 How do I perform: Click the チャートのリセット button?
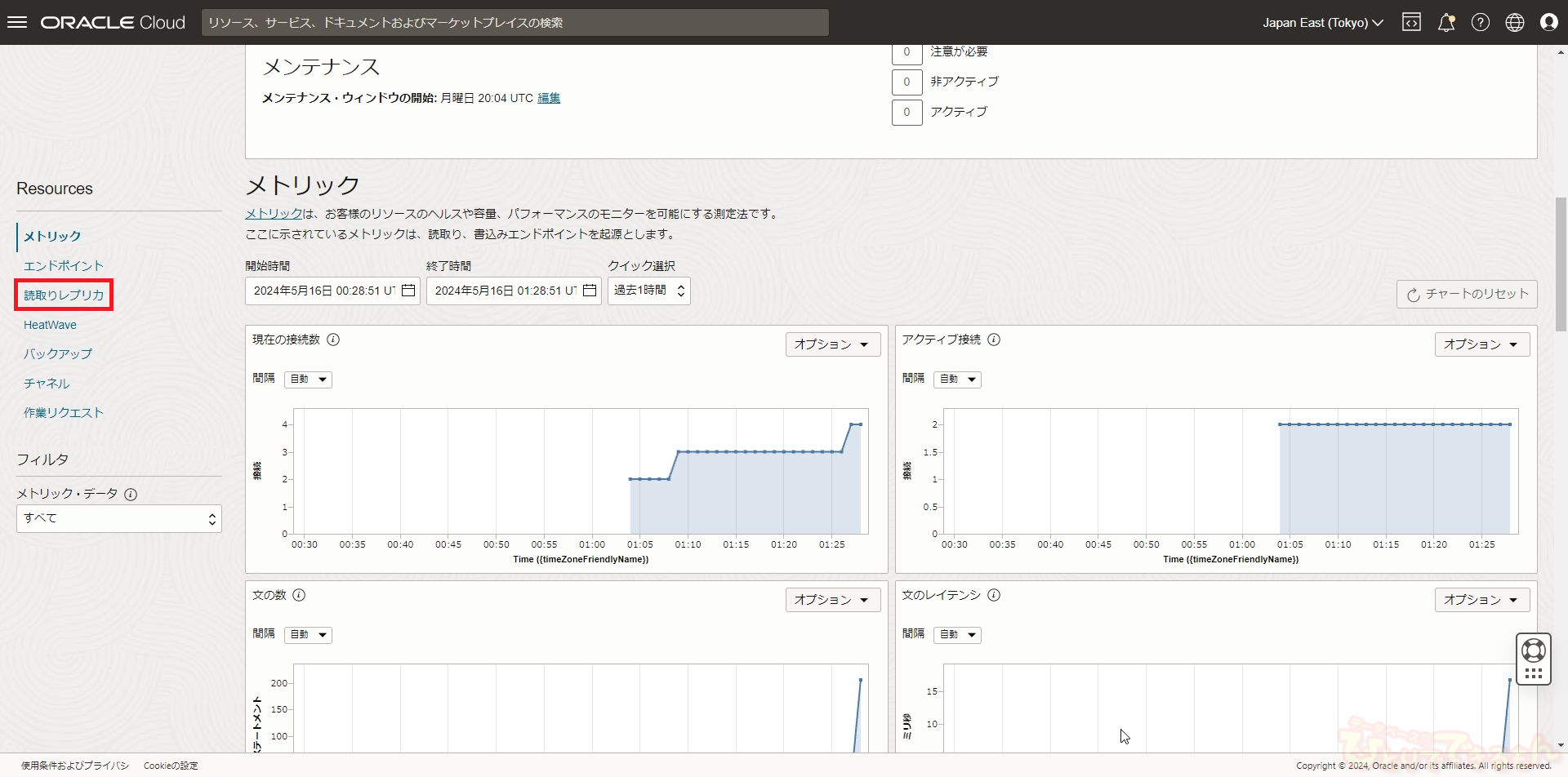(1467, 294)
